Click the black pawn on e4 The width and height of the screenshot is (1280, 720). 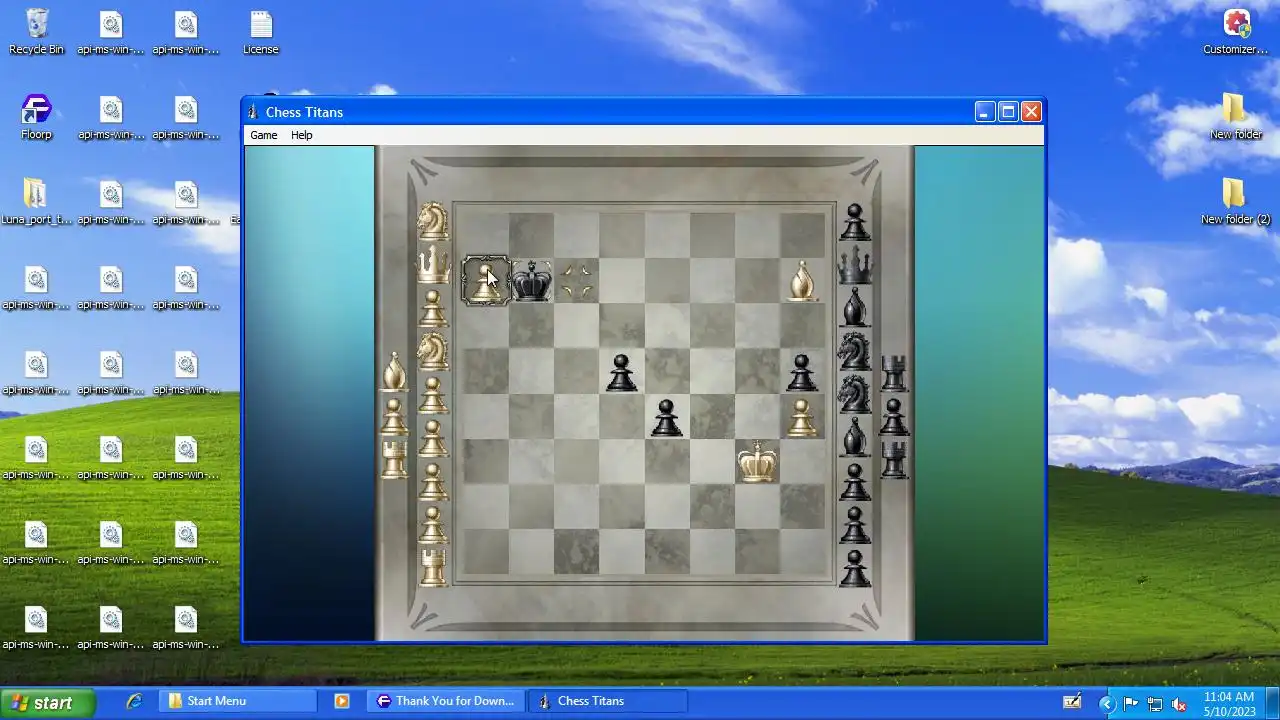[666, 417]
